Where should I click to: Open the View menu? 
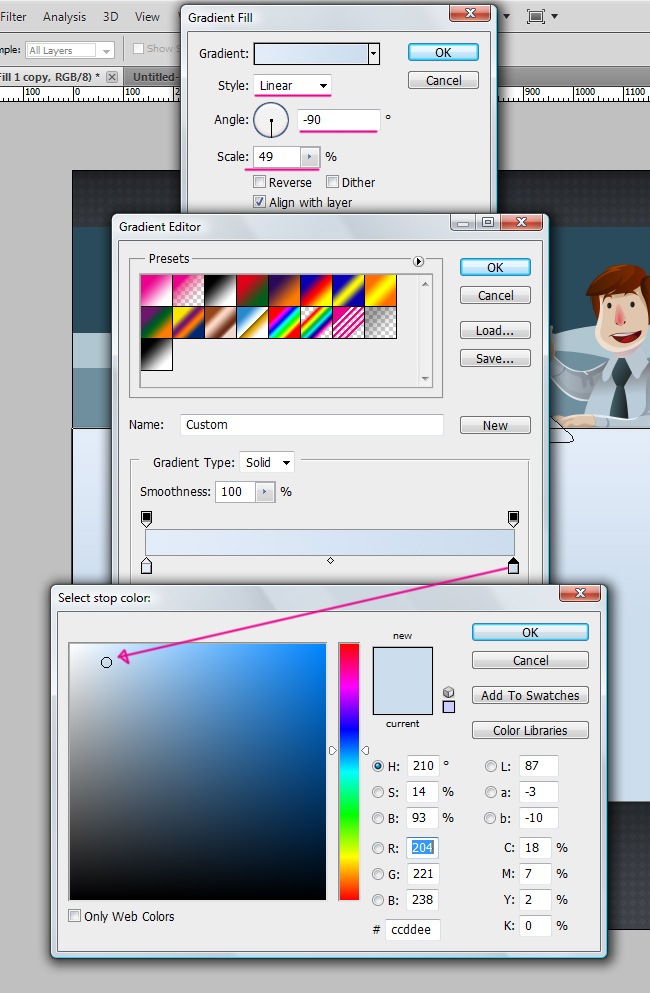147,17
